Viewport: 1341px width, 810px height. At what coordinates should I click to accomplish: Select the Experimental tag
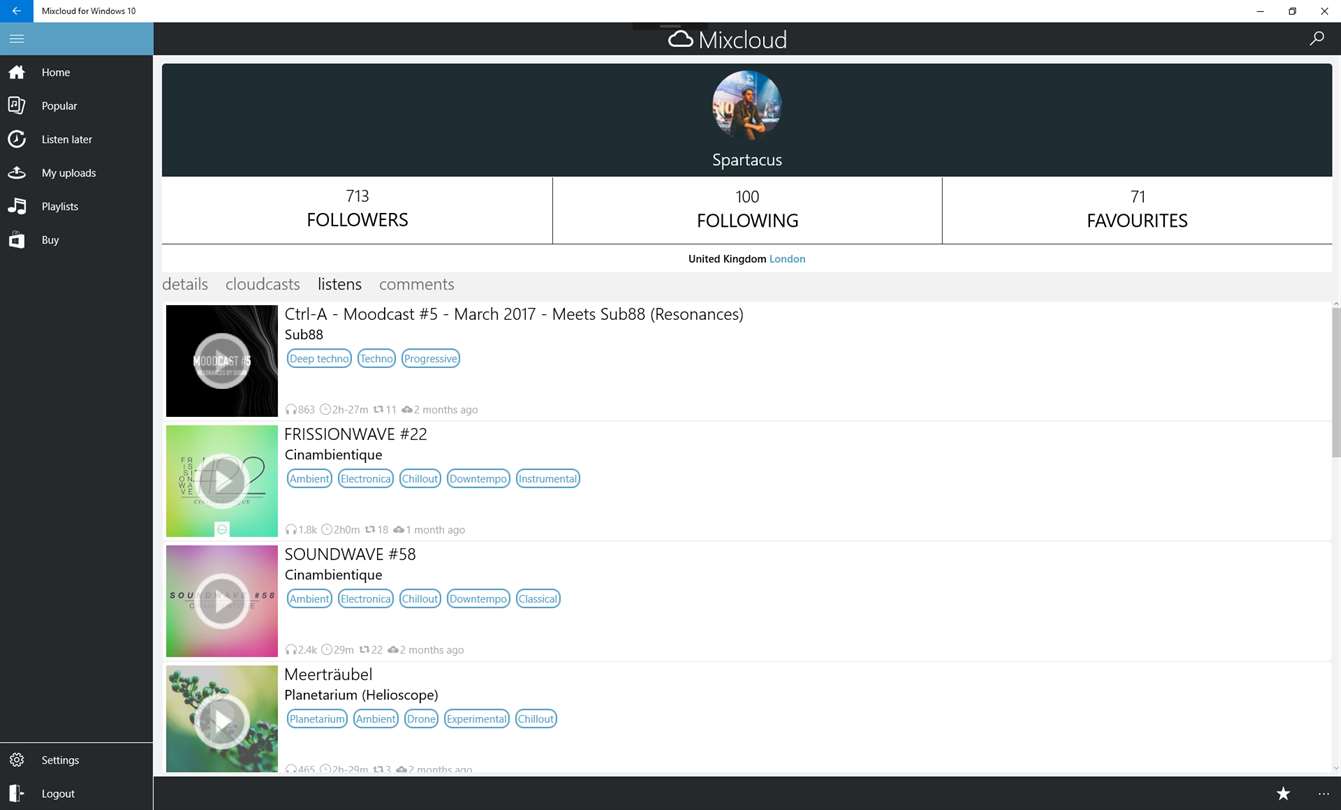477,718
